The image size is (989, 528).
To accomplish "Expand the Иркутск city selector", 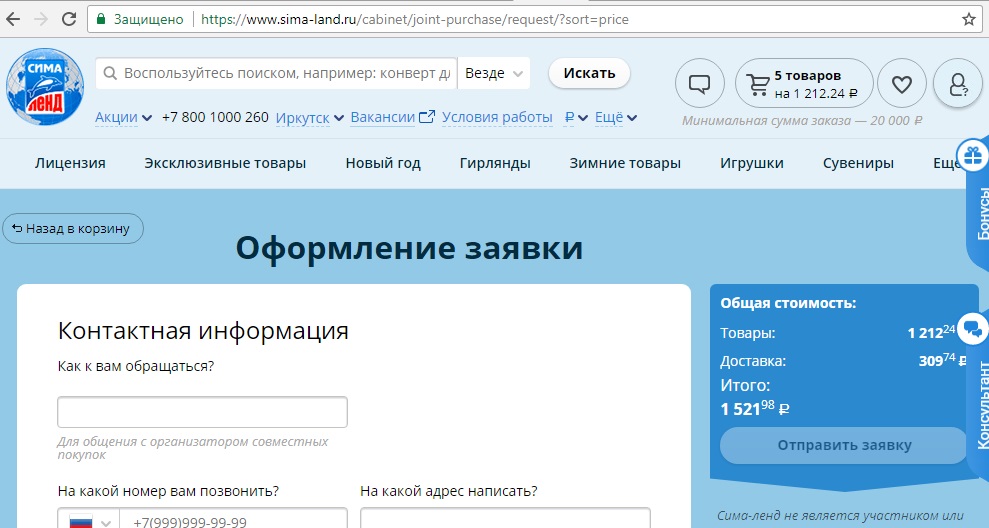I will pyautogui.click(x=309, y=118).
